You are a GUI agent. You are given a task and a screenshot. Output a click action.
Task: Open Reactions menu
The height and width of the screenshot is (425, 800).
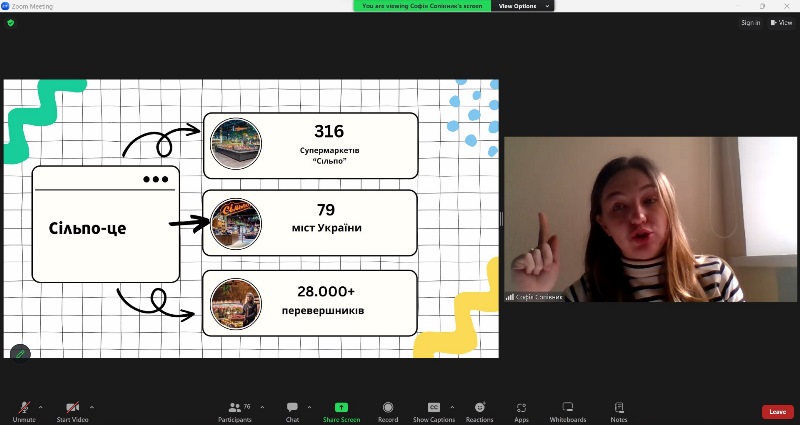pyautogui.click(x=480, y=412)
